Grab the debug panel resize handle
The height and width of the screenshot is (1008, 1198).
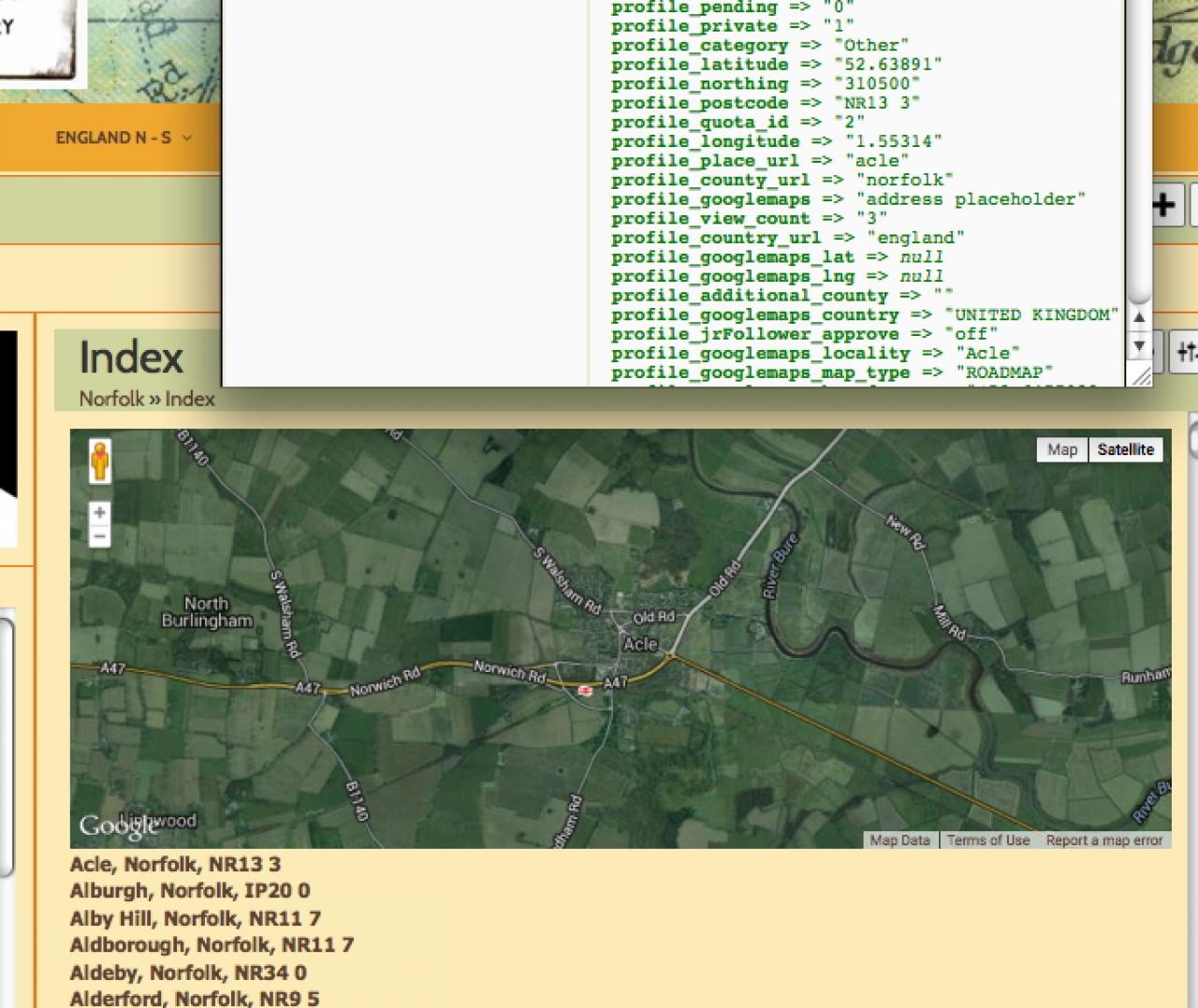[x=1141, y=376]
